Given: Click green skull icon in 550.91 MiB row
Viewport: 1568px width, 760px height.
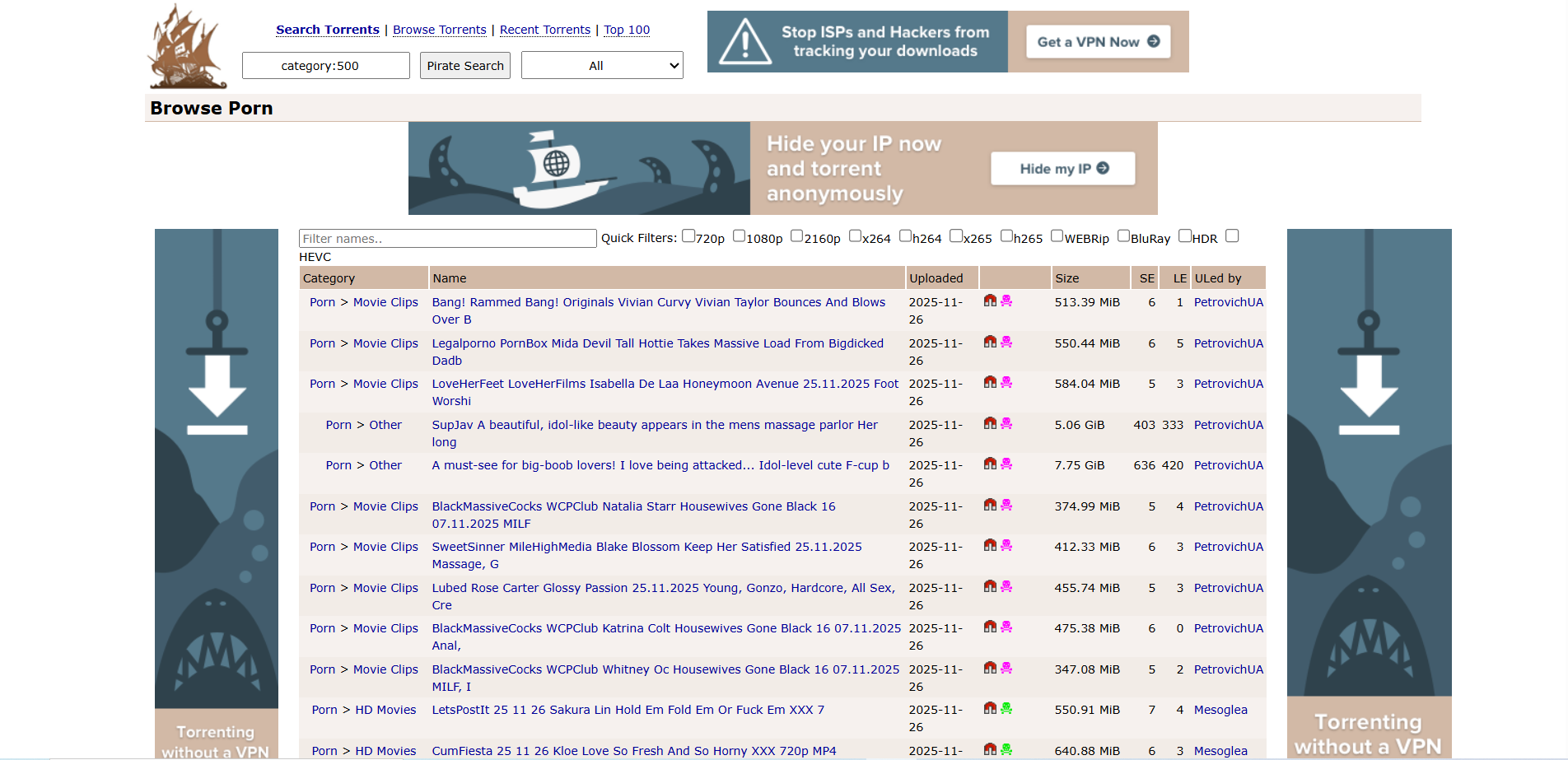Looking at the screenshot, I should pos(1006,709).
